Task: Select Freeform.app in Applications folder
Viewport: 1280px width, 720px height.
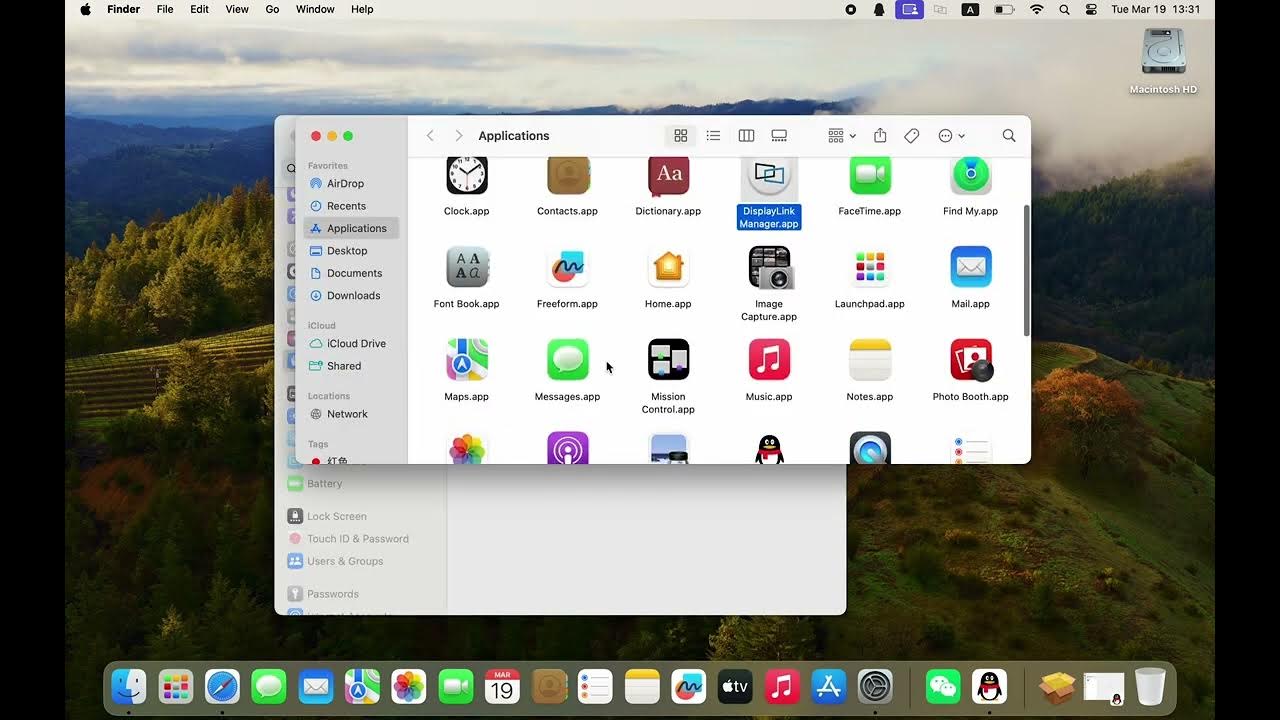Action: tap(568, 267)
